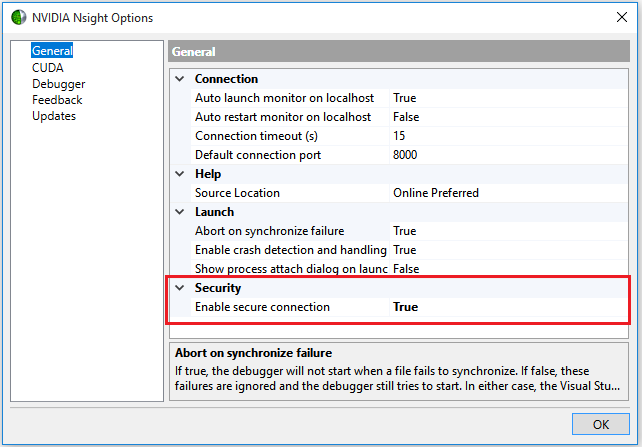
Task: Open the Updates options page
Action: [x=54, y=116]
